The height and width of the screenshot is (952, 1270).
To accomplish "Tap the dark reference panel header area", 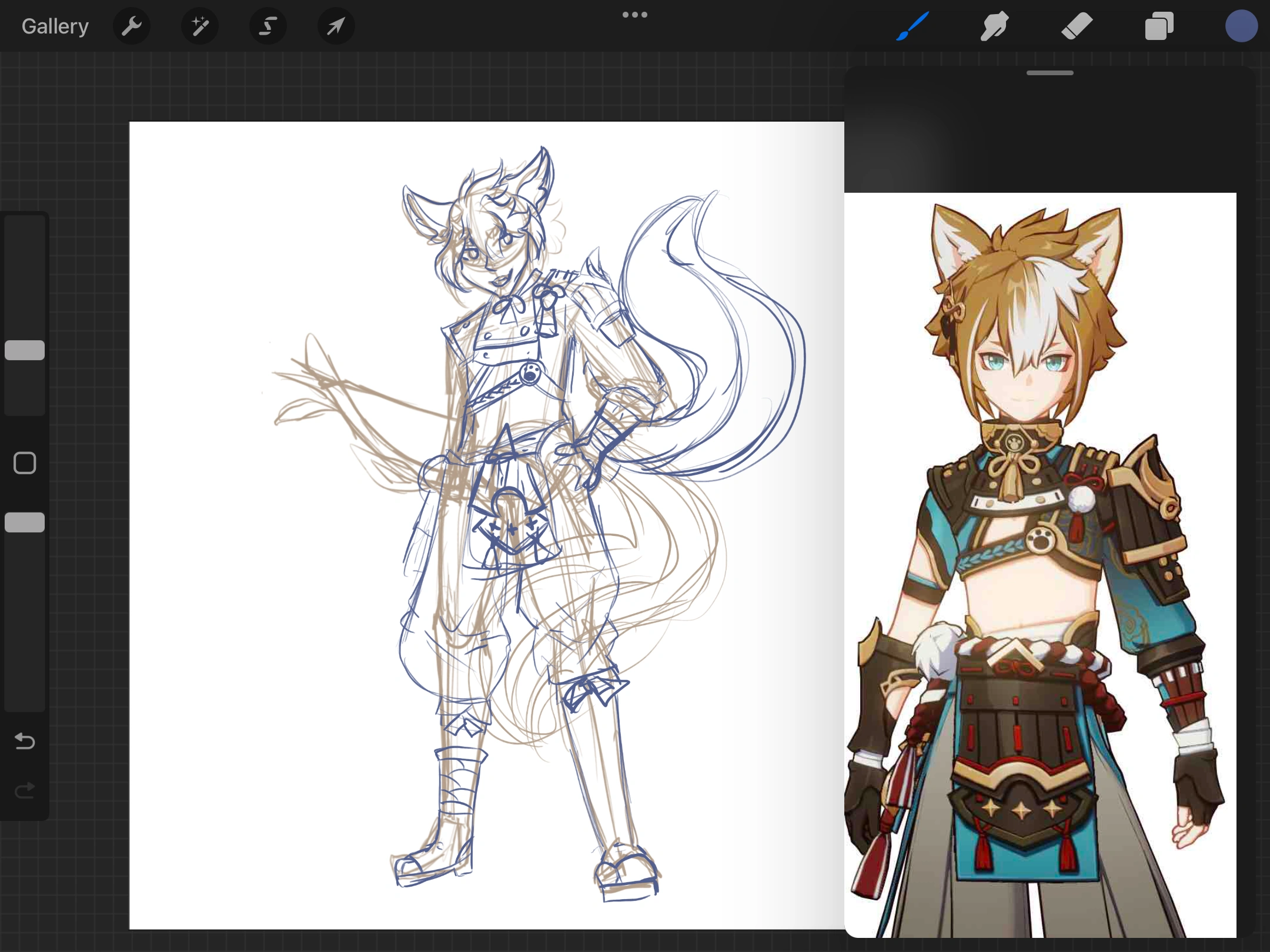I will pos(1050,135).
